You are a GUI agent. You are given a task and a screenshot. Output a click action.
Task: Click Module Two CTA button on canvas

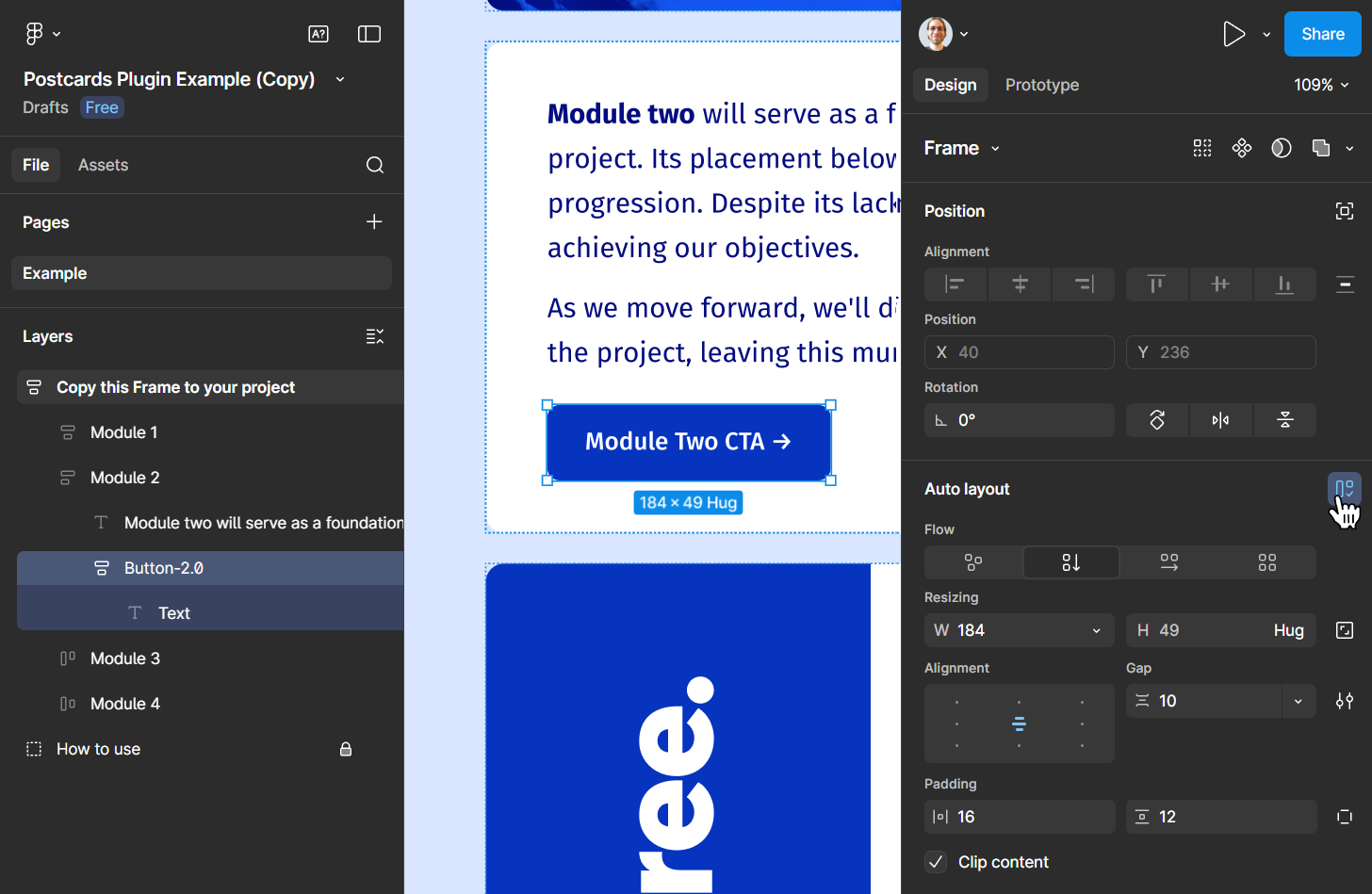coord(689,442)
